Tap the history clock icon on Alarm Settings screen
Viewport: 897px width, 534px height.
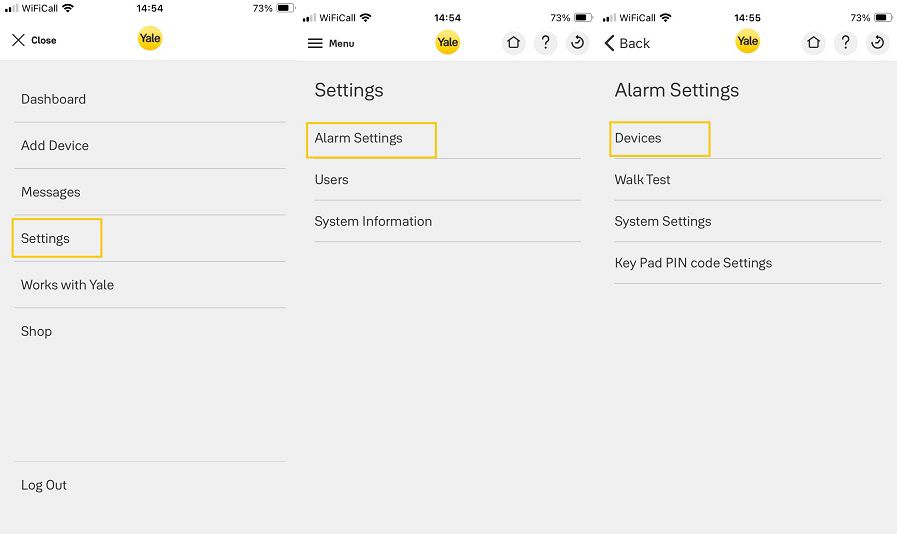click(x=878, y=43)
